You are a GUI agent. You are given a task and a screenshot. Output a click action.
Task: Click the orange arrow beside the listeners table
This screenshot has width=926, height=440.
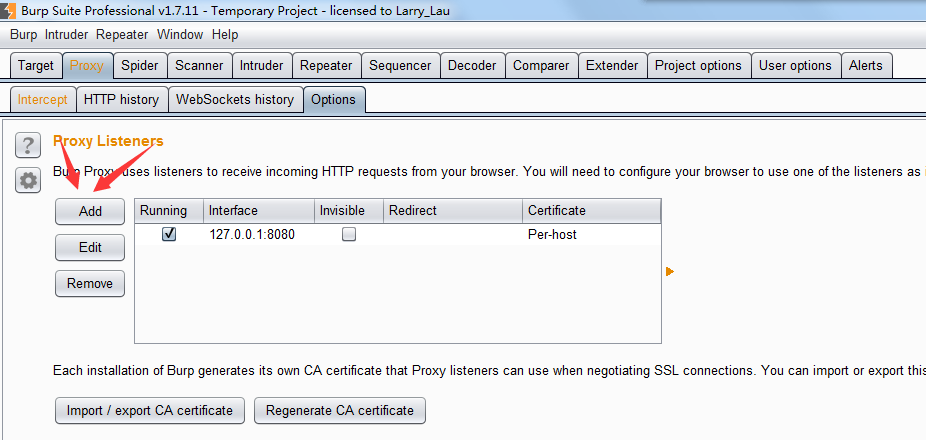[670, 271]
